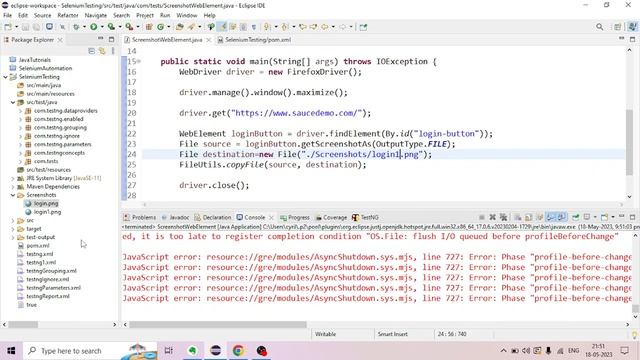Switch to the TestNG tab
This screenshot has height=360, width=640.
pos(365,218)
